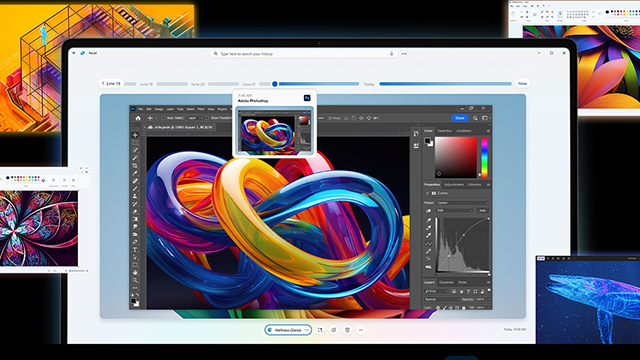Click the blue Share button
Screen dimensions: 640x360
(x=460, y=118)
